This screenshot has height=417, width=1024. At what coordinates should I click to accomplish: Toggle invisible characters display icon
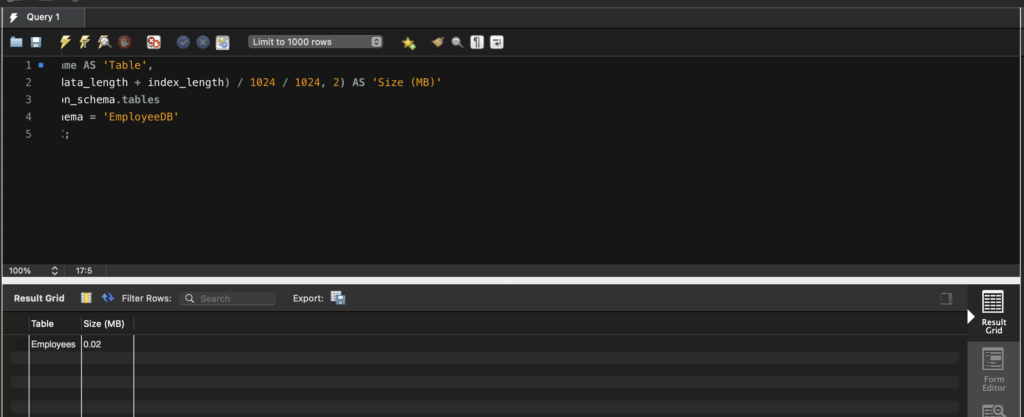point(477,42)
